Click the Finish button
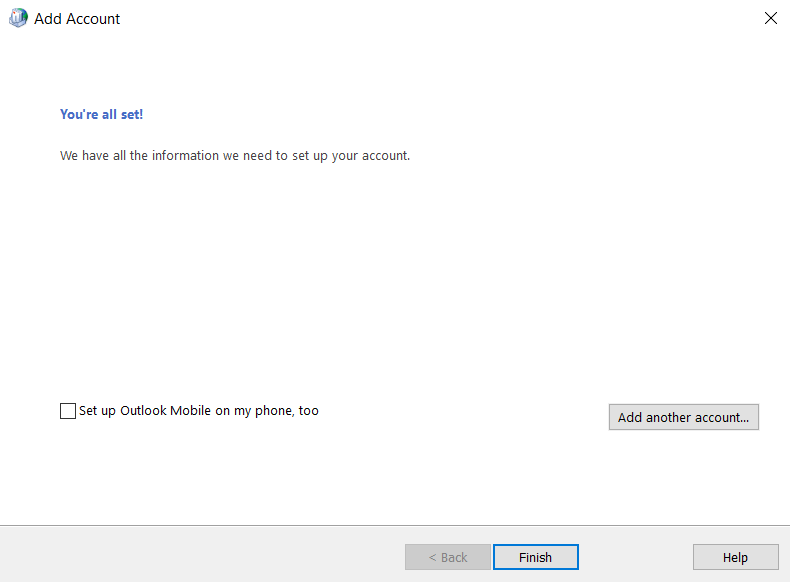The width and height of the screenshot is (790, 582). pyautogui.click(x=535, y=557)
